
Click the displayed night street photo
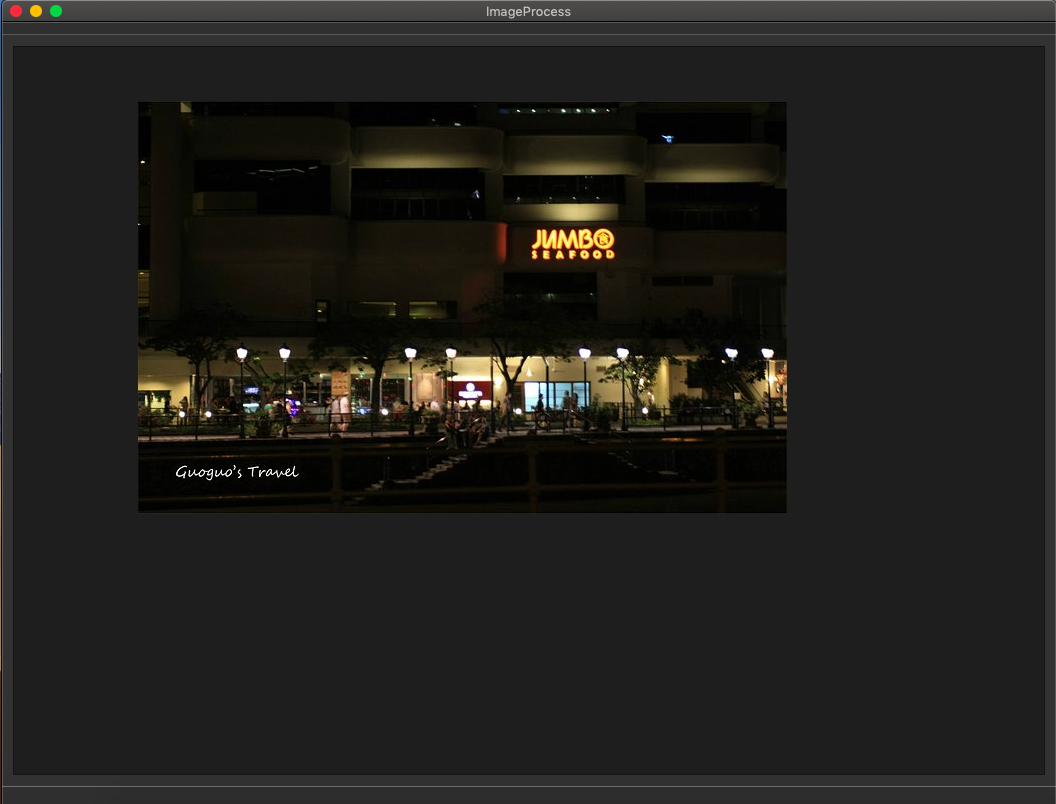point(462,307)
